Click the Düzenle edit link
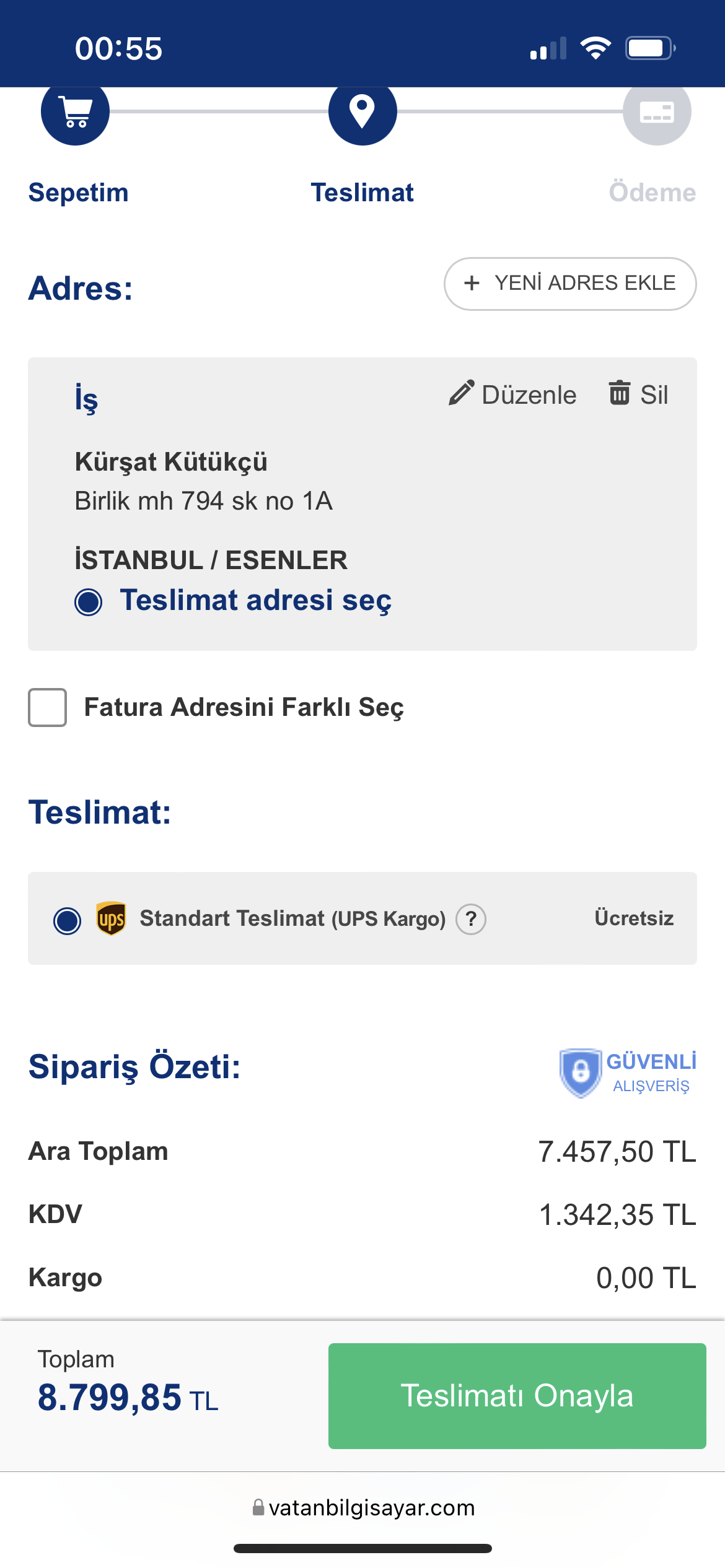725x1568 pixels. (x=529, y=395)
